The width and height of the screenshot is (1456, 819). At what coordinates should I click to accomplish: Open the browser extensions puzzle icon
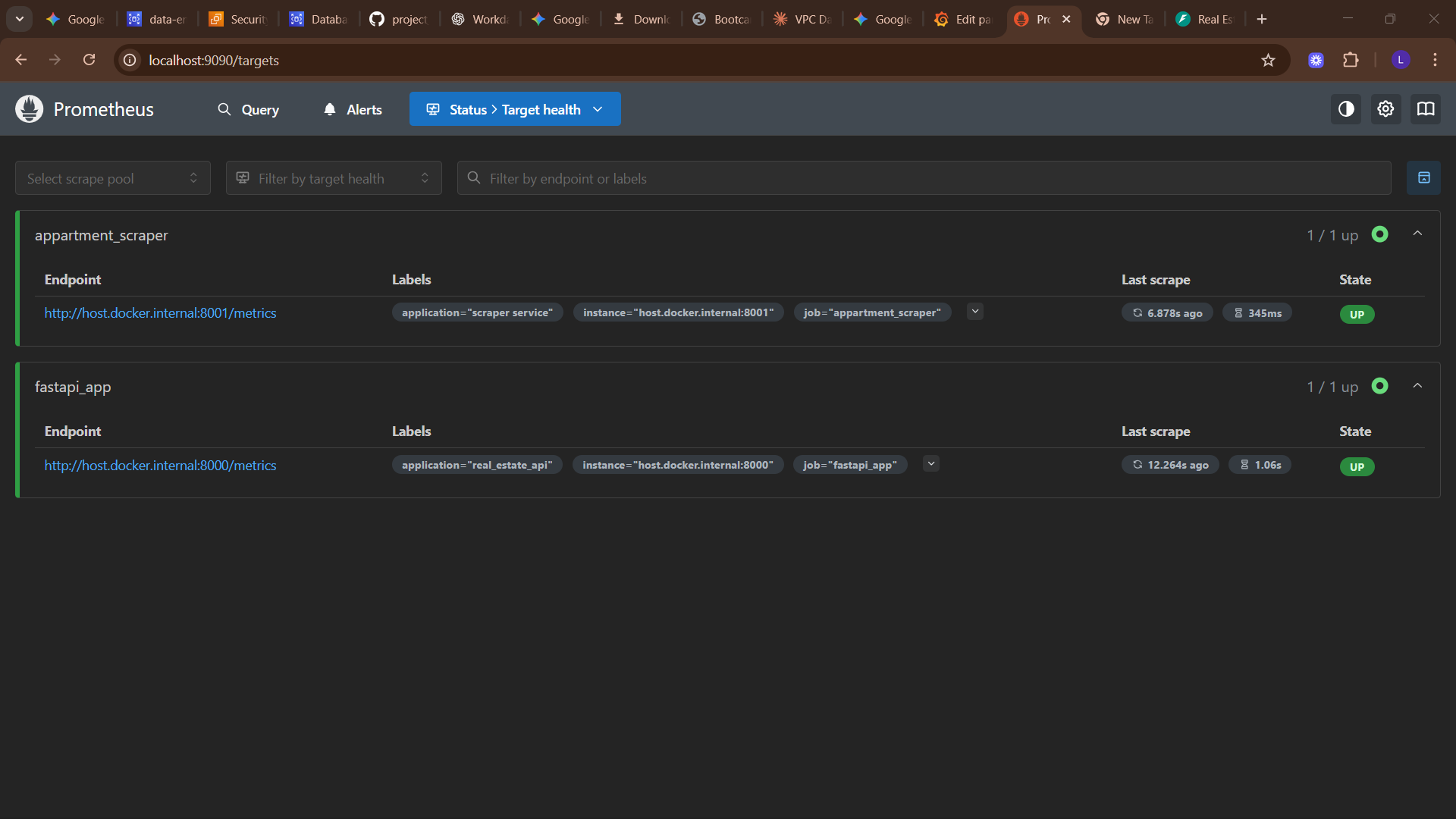[x=1351, y=60]
